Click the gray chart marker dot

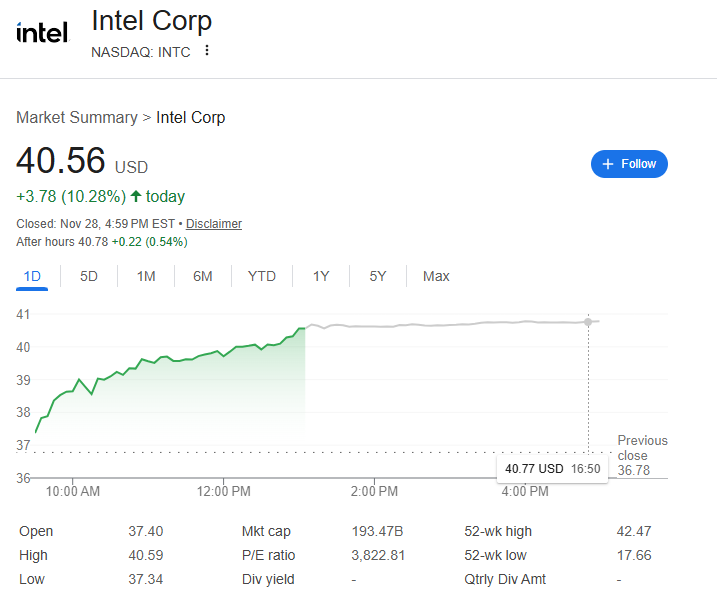tap(588, 322)
